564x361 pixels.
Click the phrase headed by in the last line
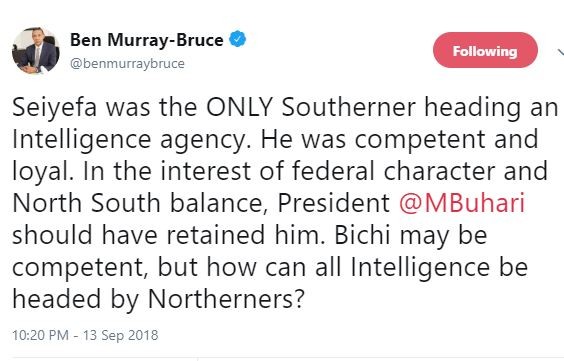(x=76, y=300)
